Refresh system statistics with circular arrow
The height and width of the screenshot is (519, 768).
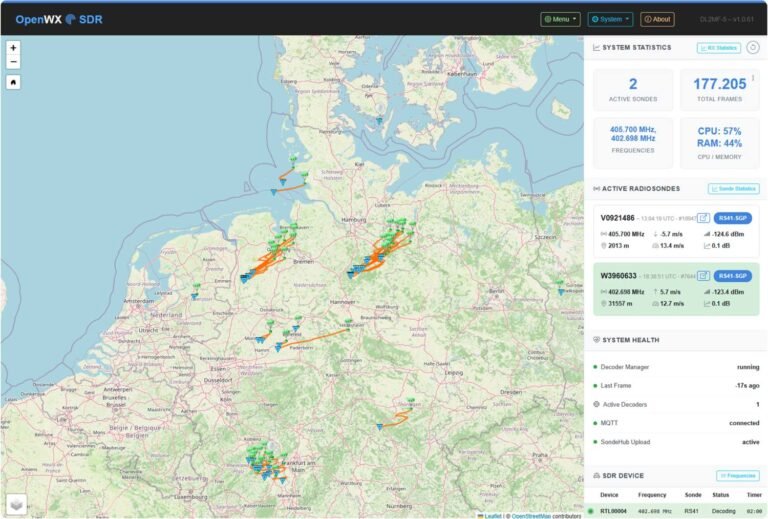click(x=753, y=47)
